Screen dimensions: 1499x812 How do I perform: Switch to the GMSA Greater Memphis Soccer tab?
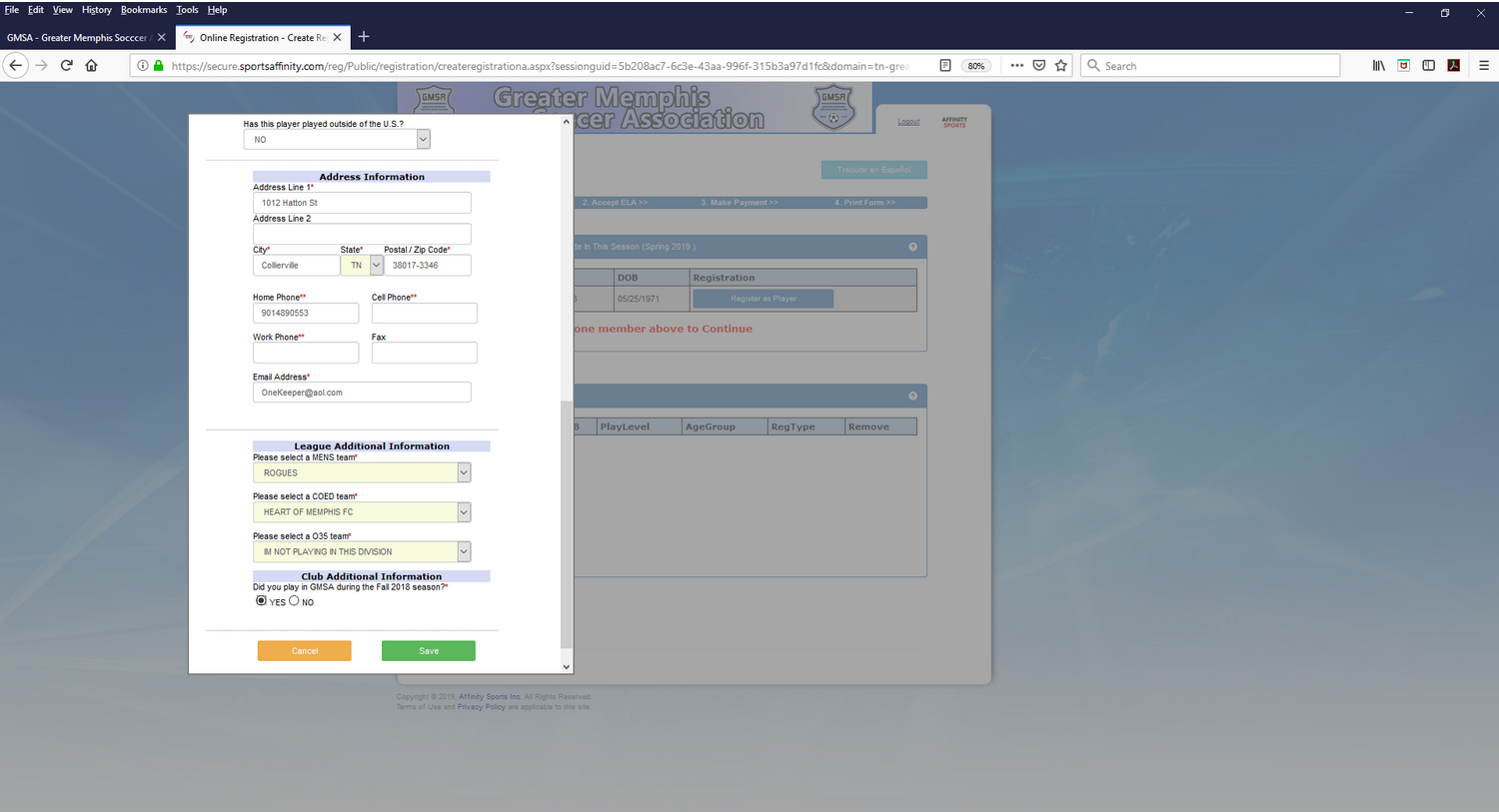point(78,38)
